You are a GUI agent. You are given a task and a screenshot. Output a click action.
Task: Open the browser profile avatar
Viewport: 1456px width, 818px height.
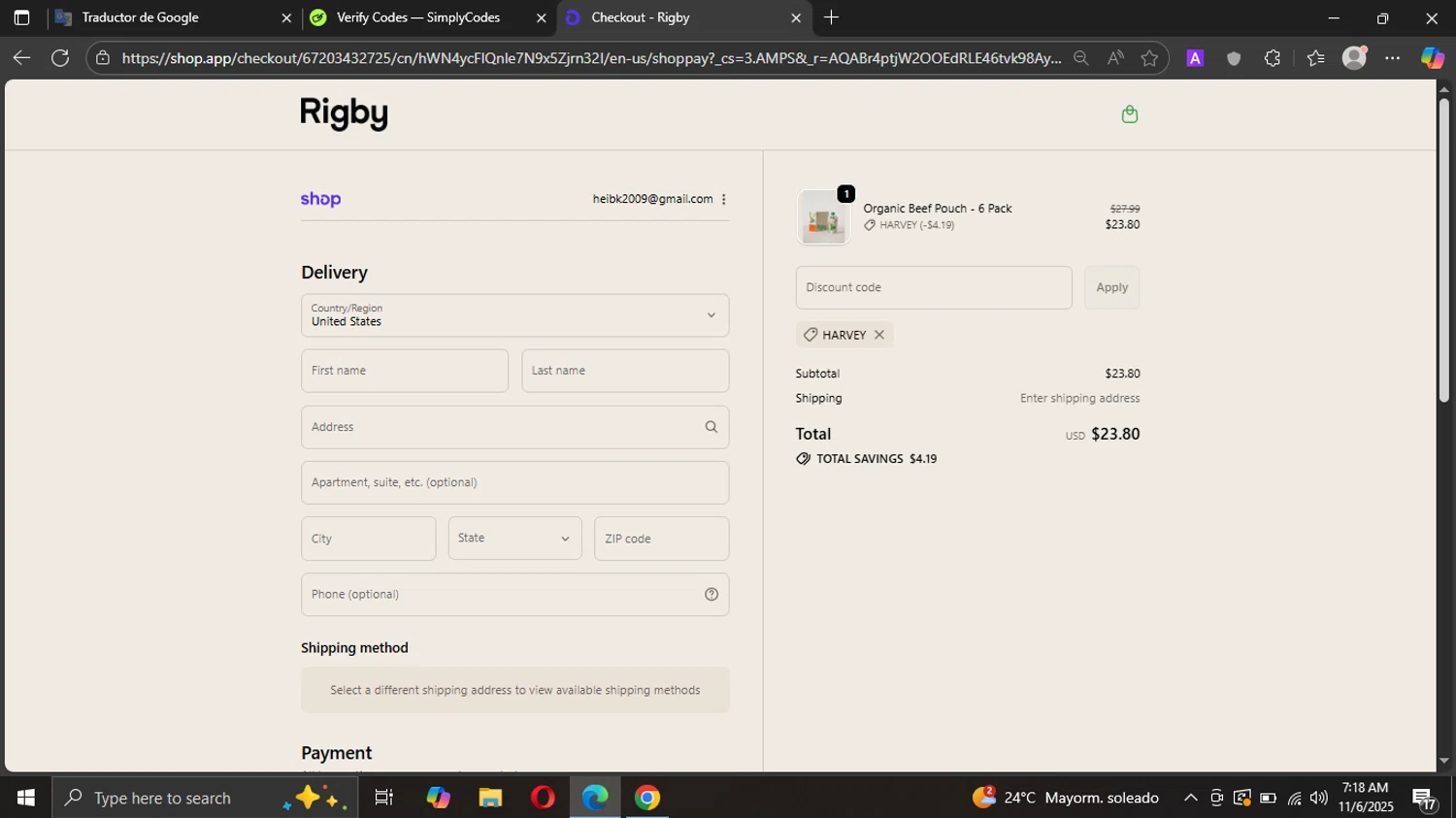coord(1354,58)
